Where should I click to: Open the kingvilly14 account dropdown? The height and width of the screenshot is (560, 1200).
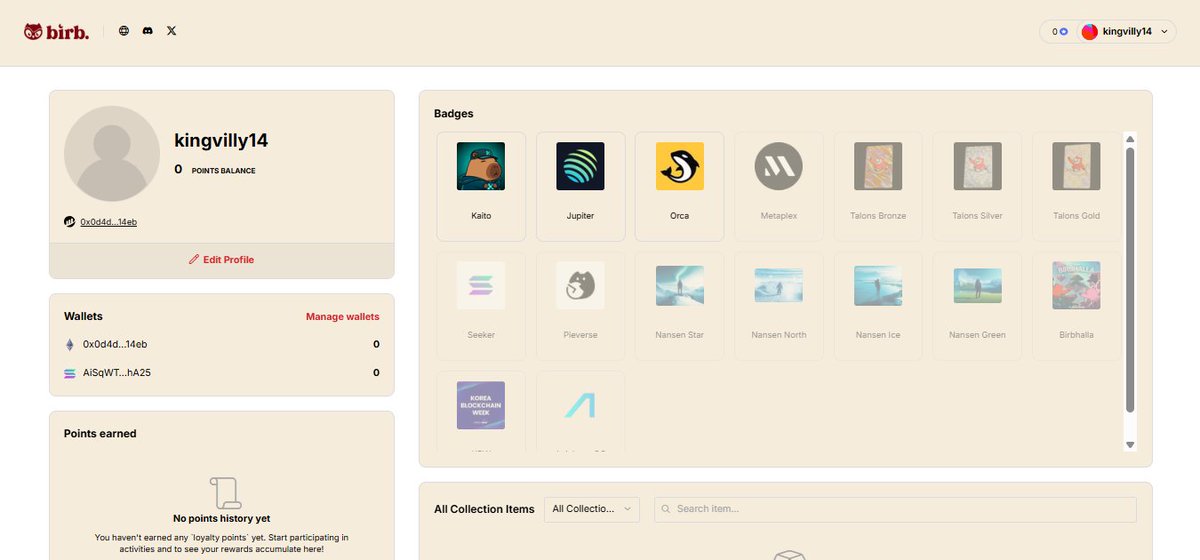1126,32
